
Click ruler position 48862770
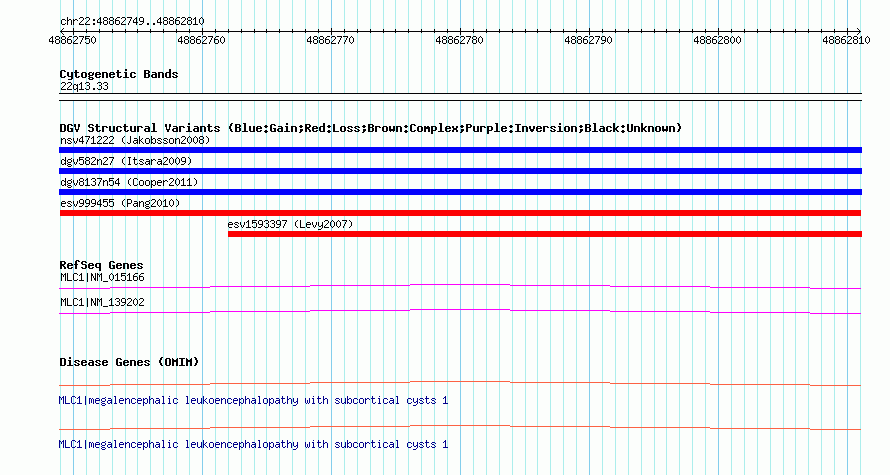coord(330,40)
